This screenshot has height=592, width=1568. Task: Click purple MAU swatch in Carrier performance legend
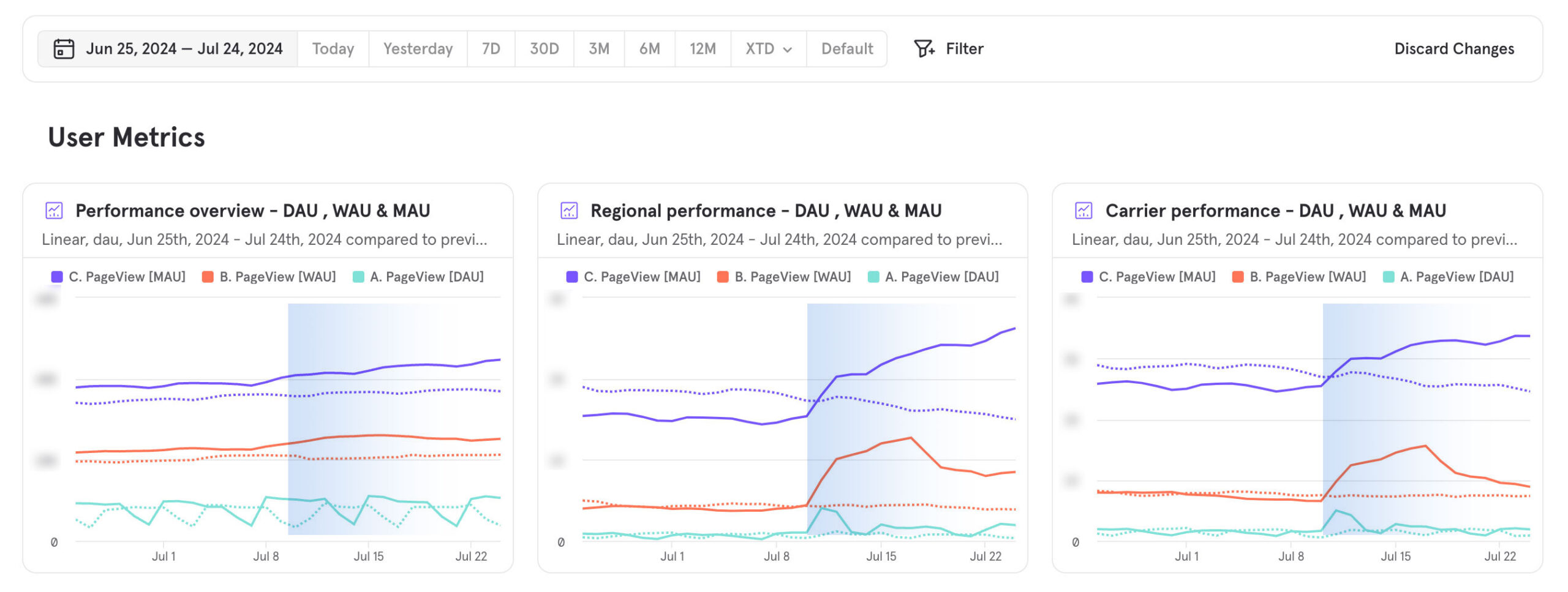(1087, 277)
